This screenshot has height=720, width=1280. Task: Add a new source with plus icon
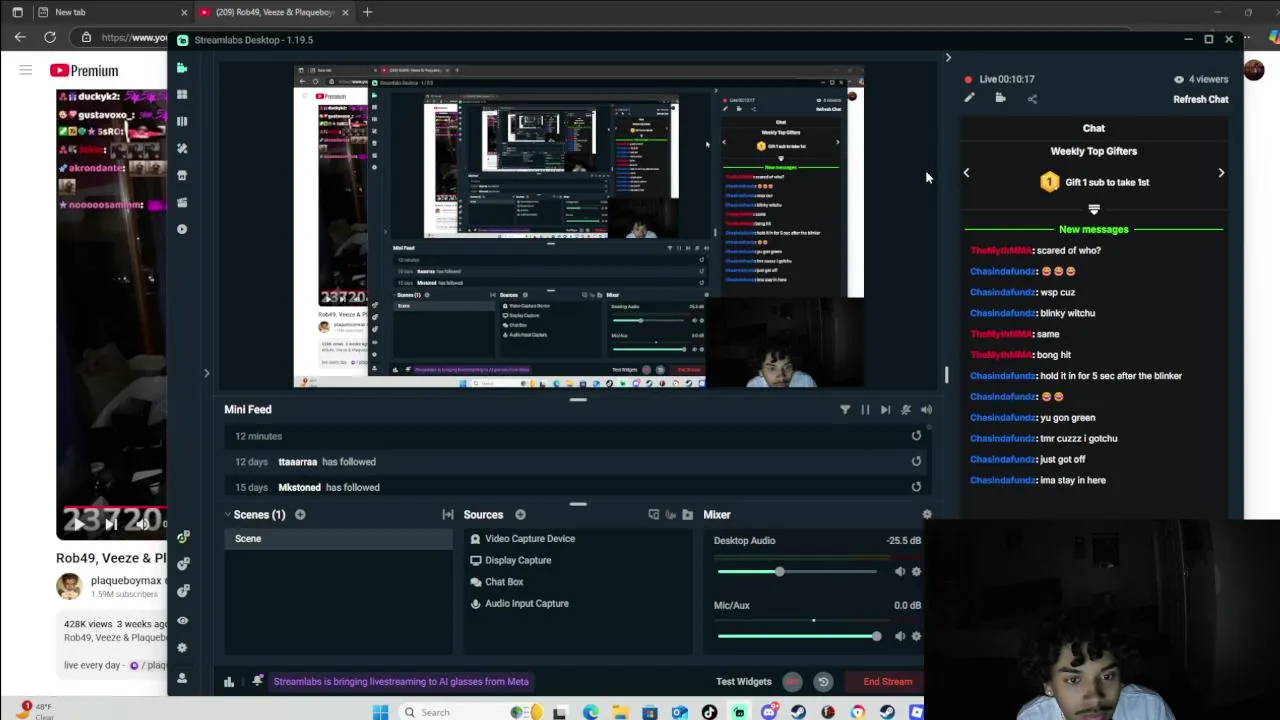[520, 515]
